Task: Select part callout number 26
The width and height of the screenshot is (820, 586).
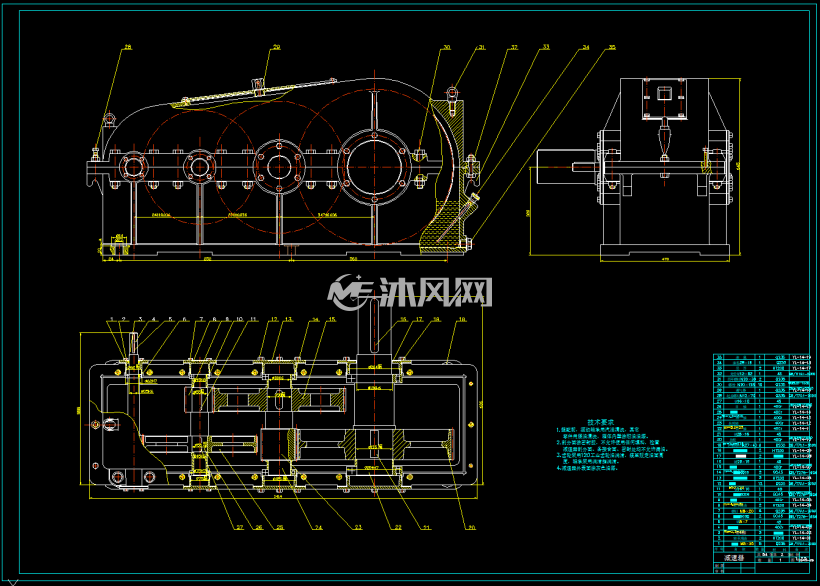Action: click(x=259, y=527)
